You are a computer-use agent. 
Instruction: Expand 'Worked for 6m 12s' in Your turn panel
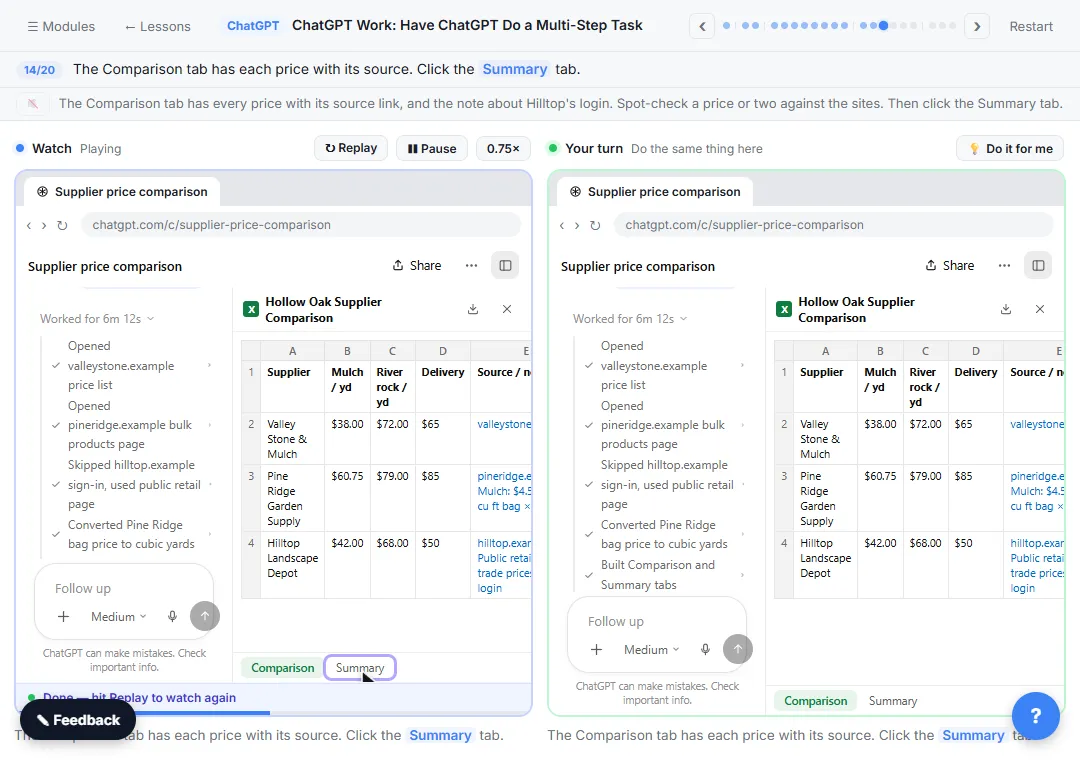(630, 318)
